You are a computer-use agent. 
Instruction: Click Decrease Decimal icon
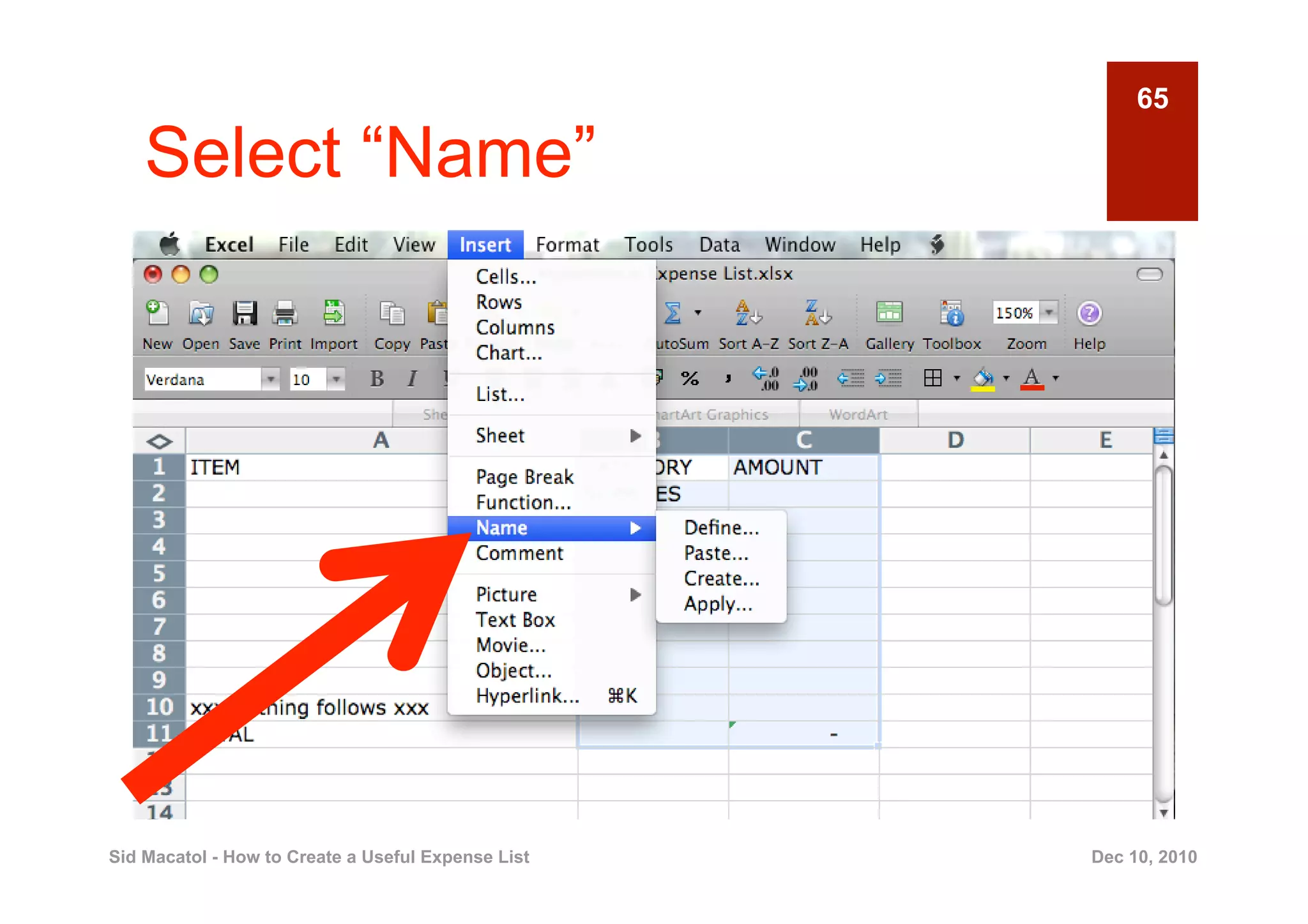click(x=805, y=379)
